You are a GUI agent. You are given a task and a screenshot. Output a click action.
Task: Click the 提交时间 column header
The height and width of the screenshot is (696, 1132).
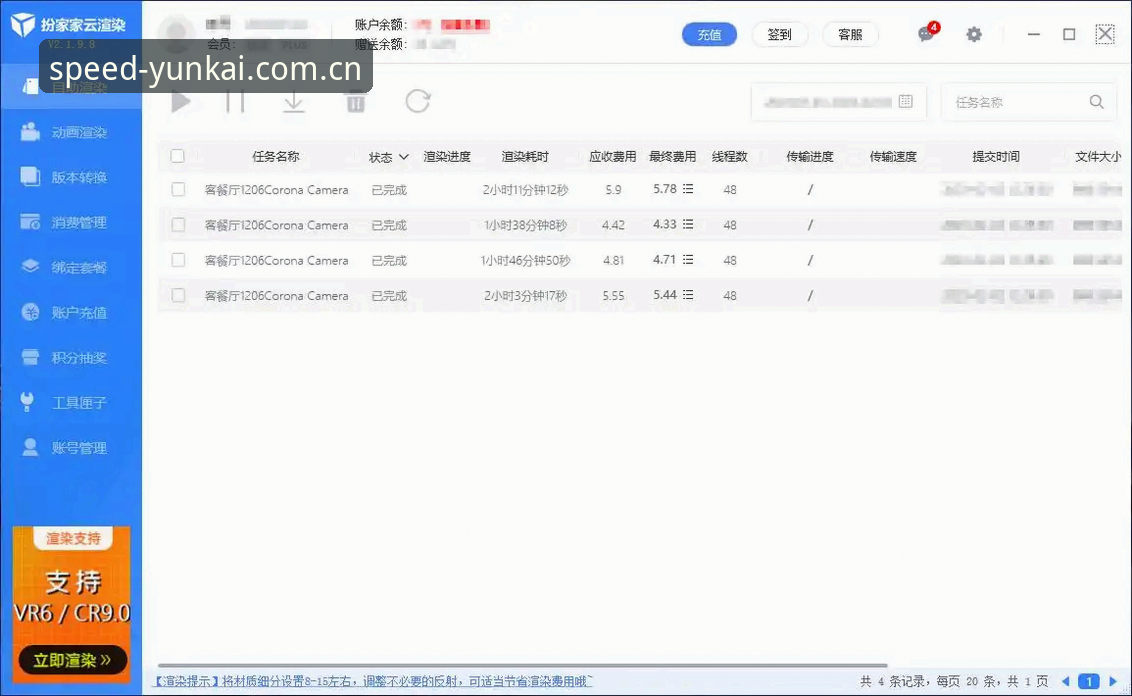click(996, 157)
